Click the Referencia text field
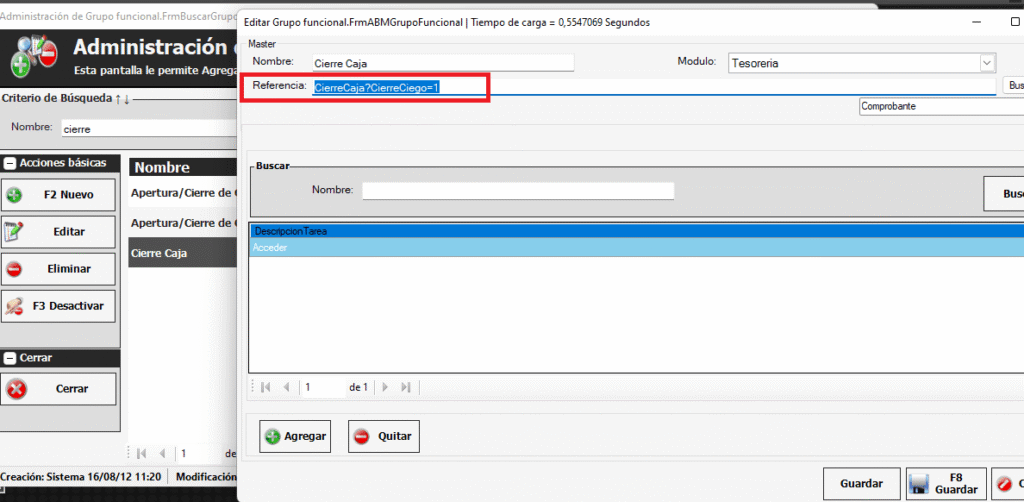 [x=650, y=87]
